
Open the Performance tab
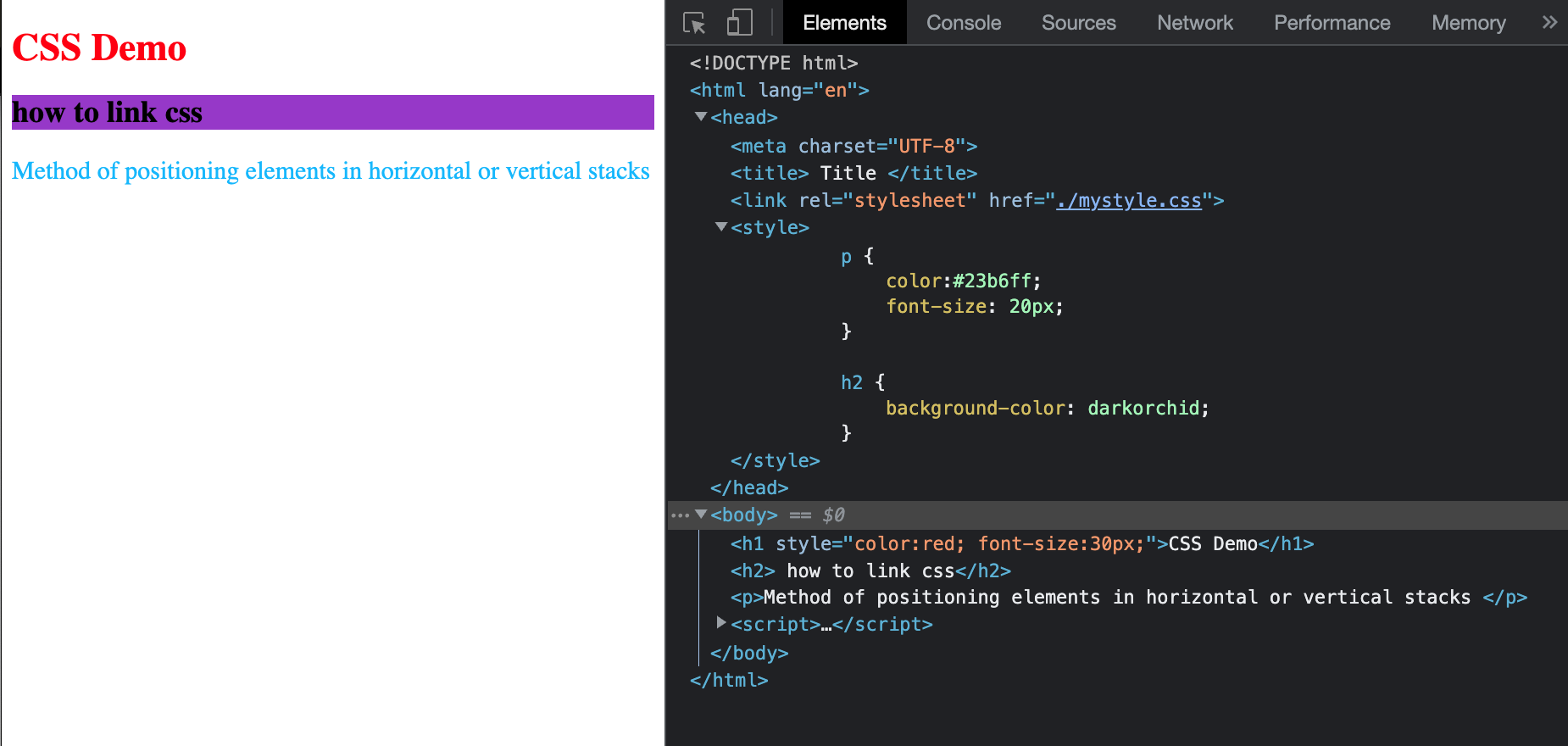[1332, 23]
